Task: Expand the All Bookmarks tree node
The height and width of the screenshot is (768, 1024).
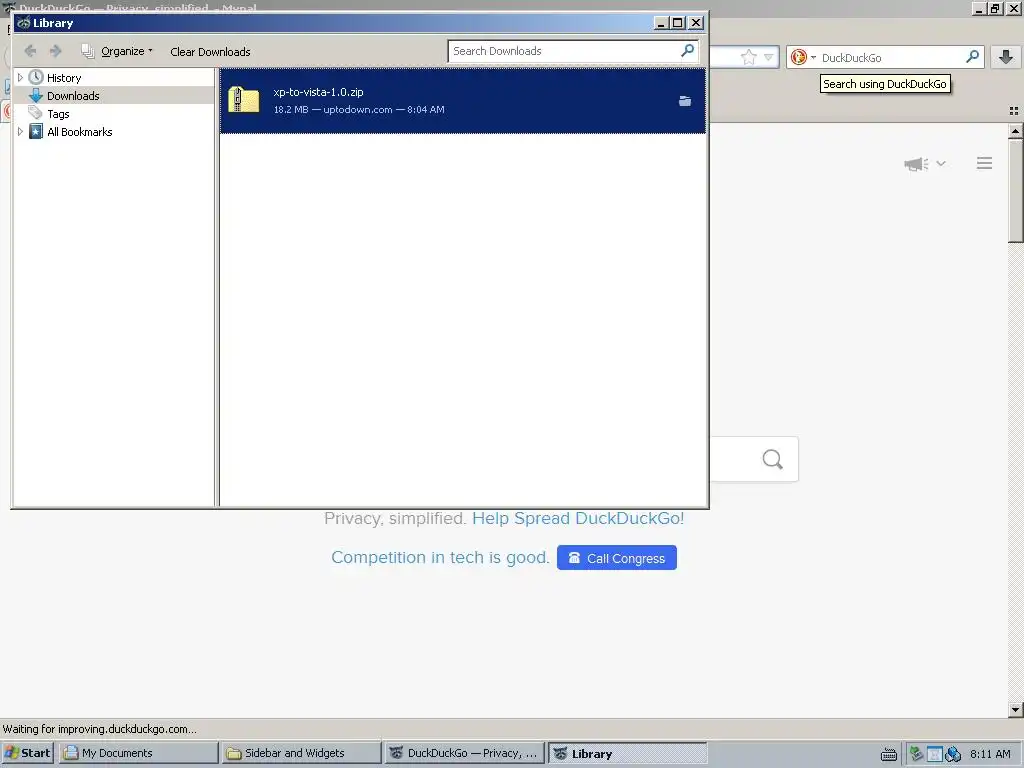Action: pos(20,132)
